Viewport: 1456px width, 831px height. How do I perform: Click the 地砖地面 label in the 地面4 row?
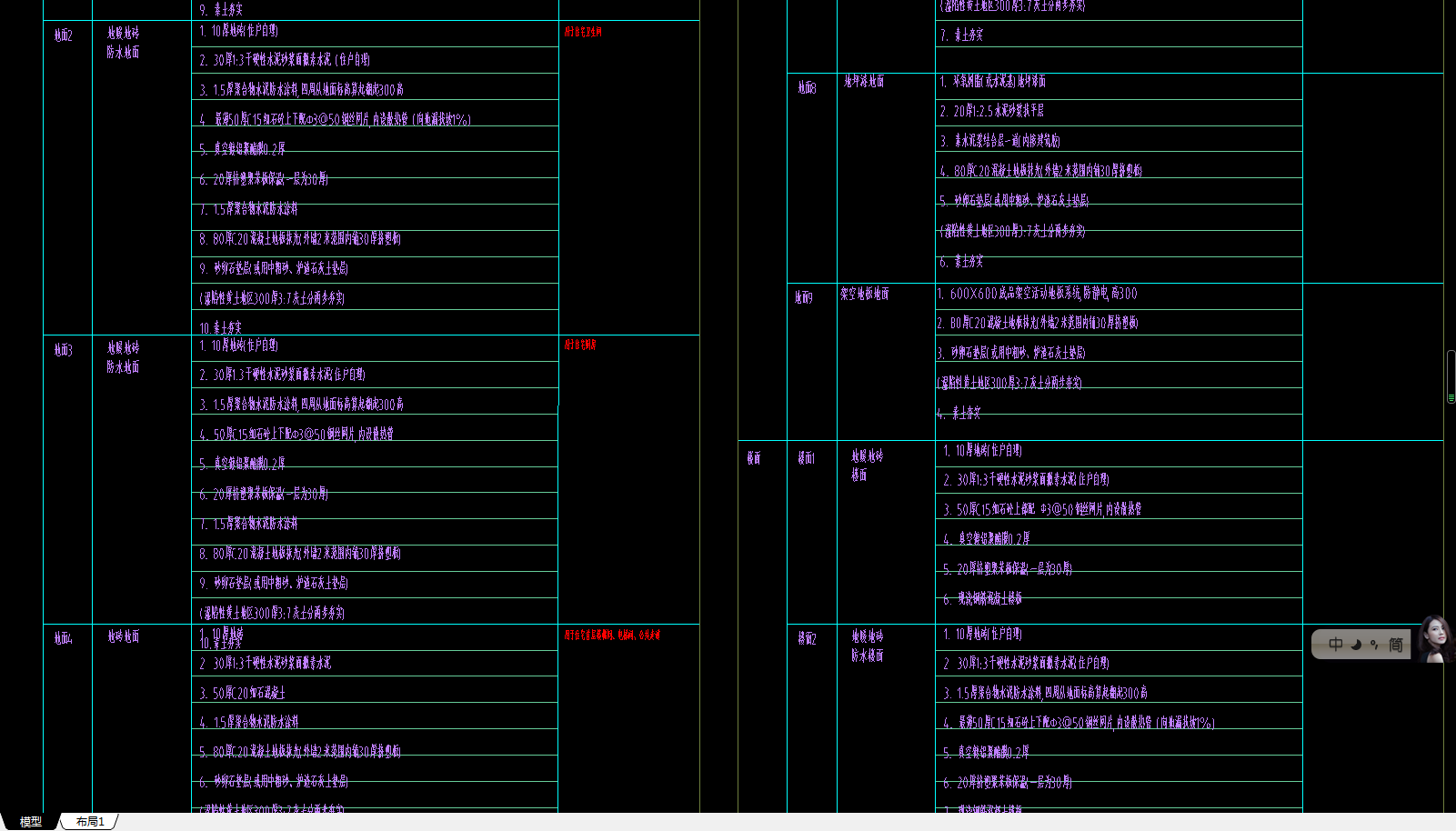pyautogui.click(x=123, y=636)
